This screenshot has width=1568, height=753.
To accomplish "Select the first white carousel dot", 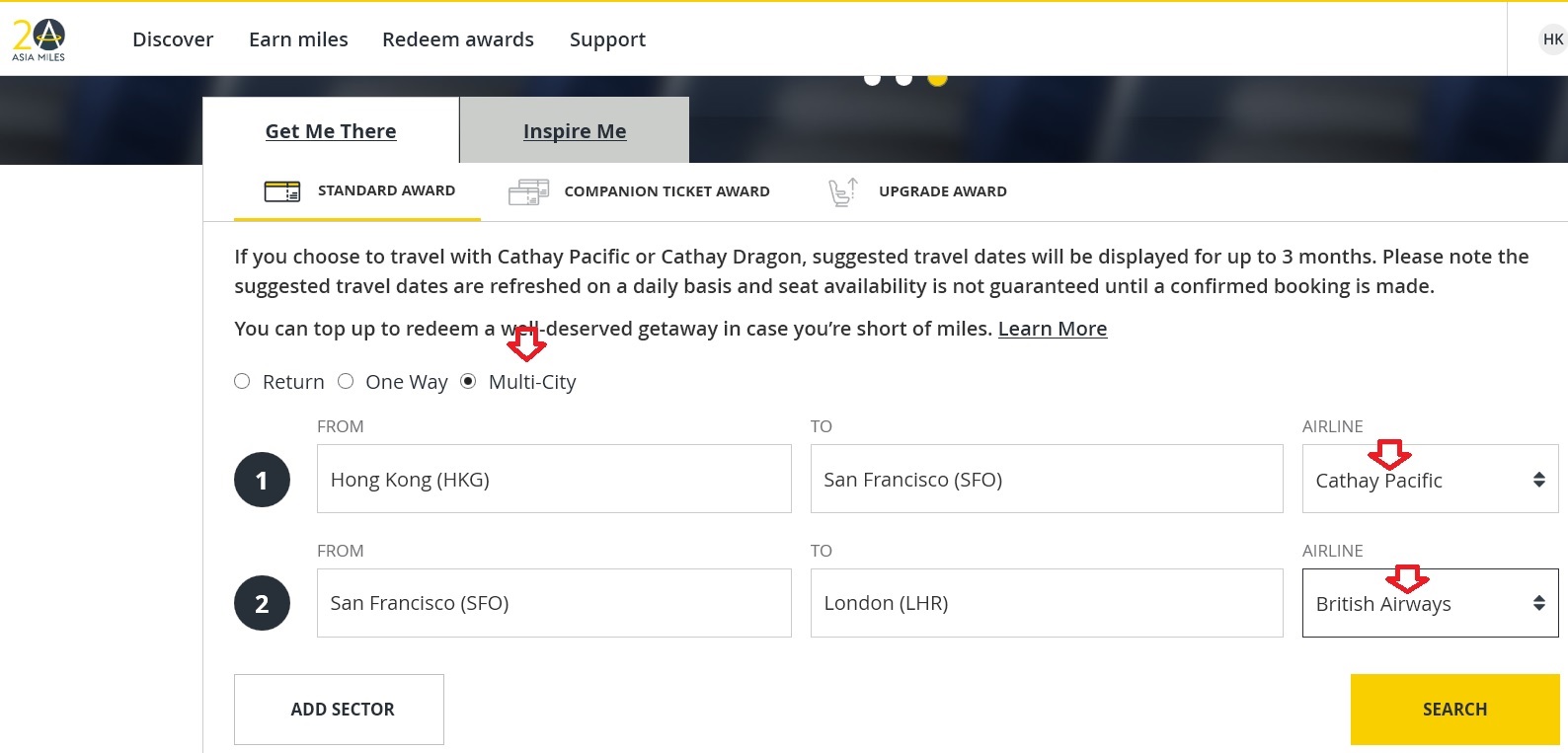I will coord(872,79).
